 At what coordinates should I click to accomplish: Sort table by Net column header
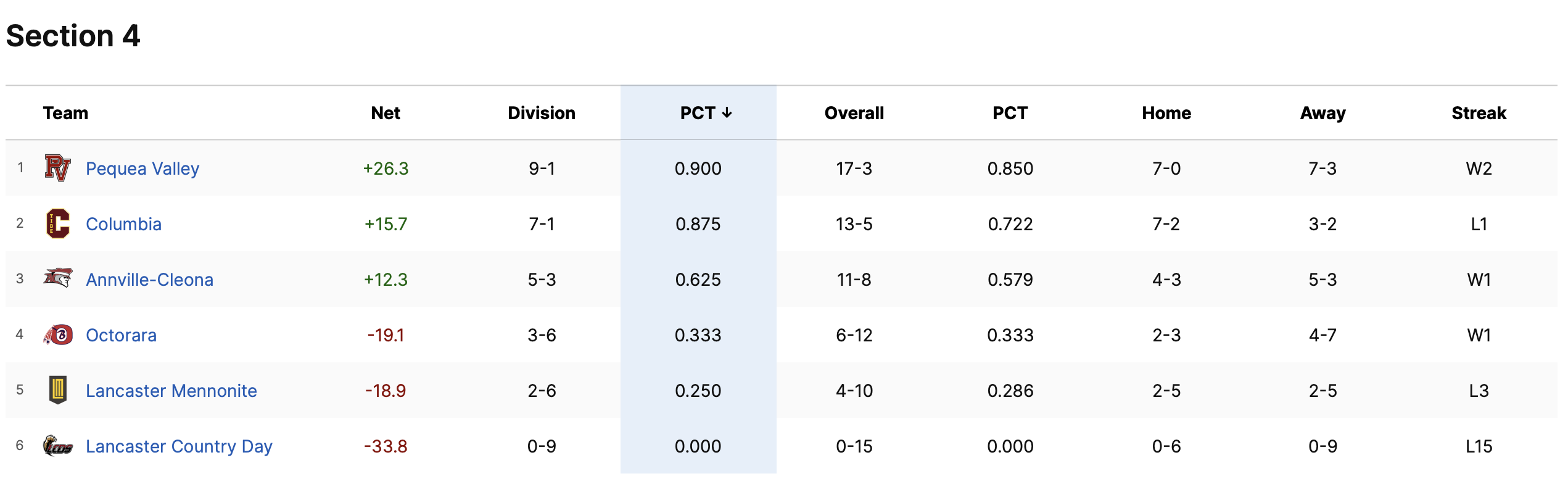pos(386,113)
